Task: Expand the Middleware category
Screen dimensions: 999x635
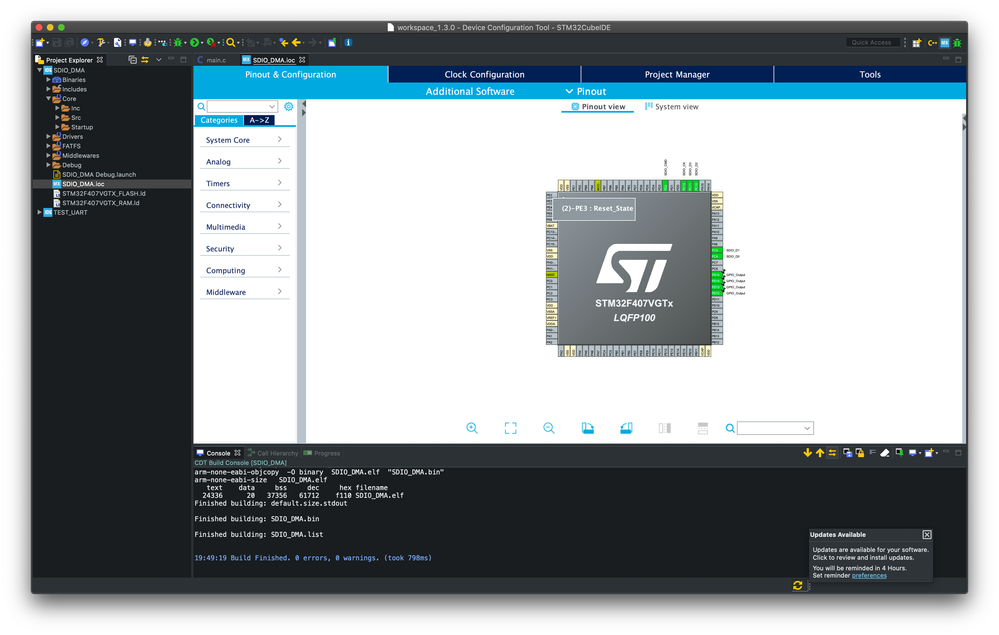Action: pyautogui.click(x=244, y=291)
